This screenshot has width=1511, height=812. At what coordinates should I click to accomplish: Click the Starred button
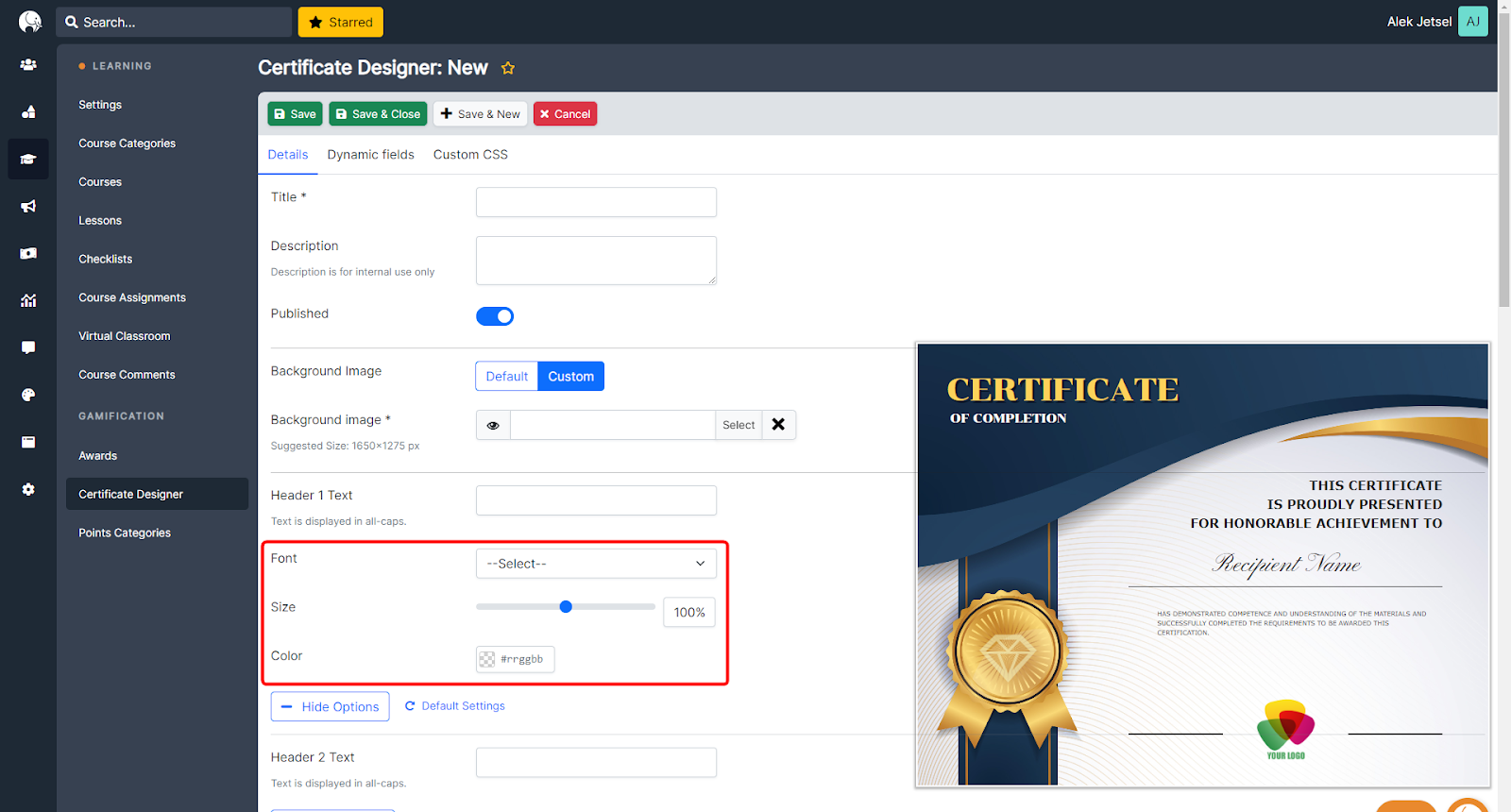point(341,22)
